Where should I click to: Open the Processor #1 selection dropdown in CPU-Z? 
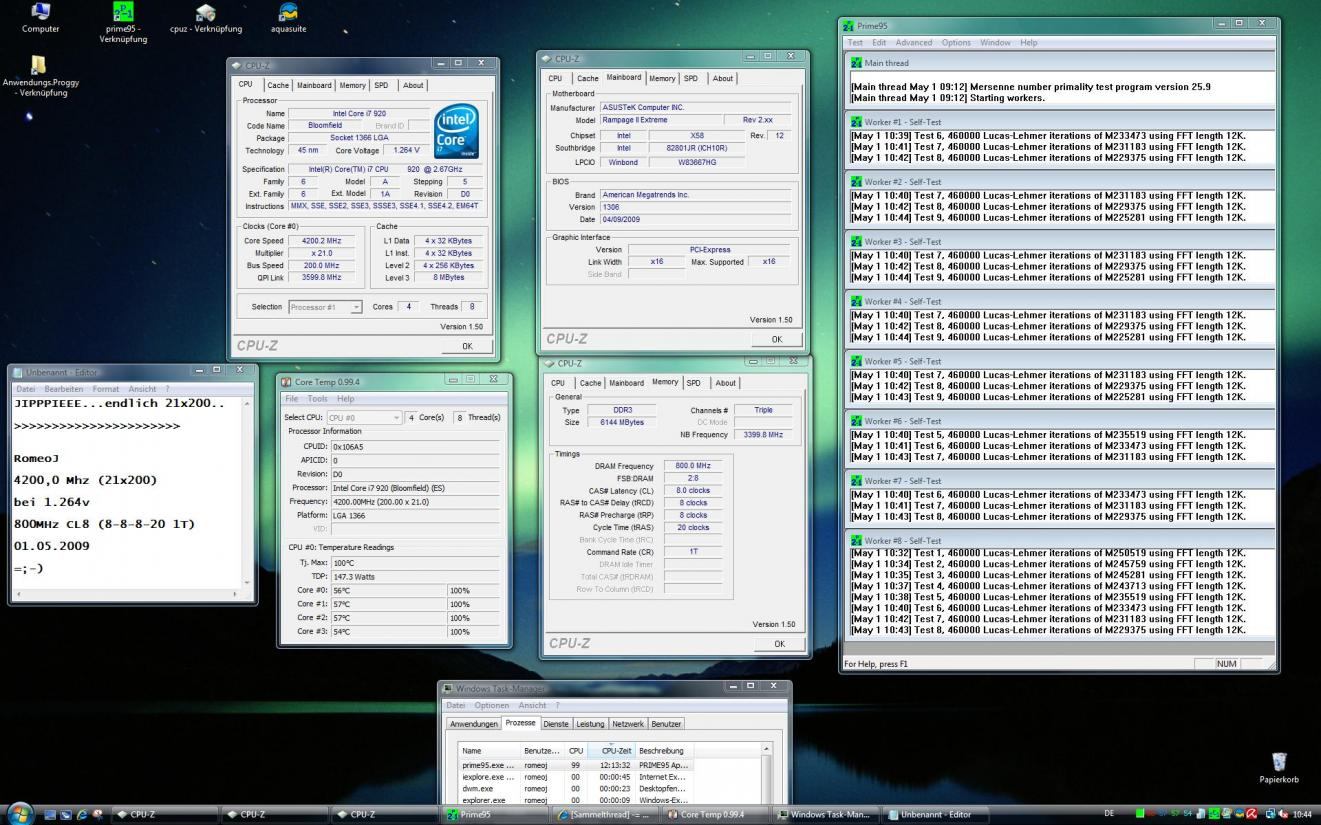pyautogui.click(x=325, y=307)
